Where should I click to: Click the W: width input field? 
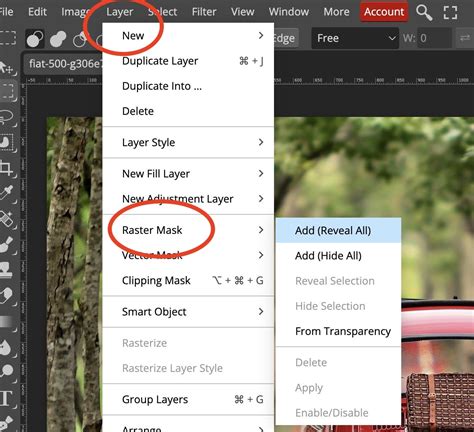[434, 38]
